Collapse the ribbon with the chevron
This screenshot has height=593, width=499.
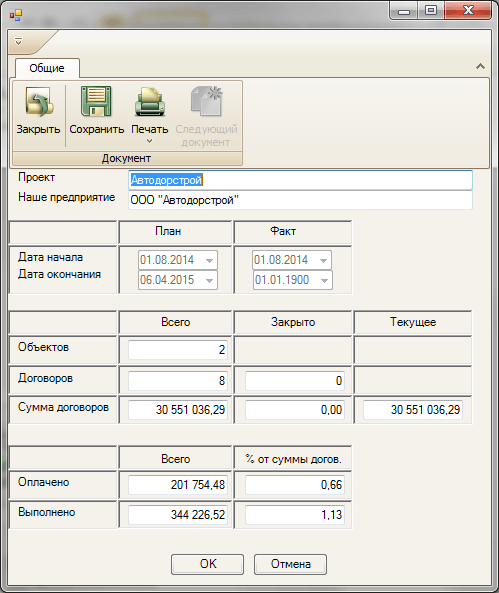[x=480, y=67]
